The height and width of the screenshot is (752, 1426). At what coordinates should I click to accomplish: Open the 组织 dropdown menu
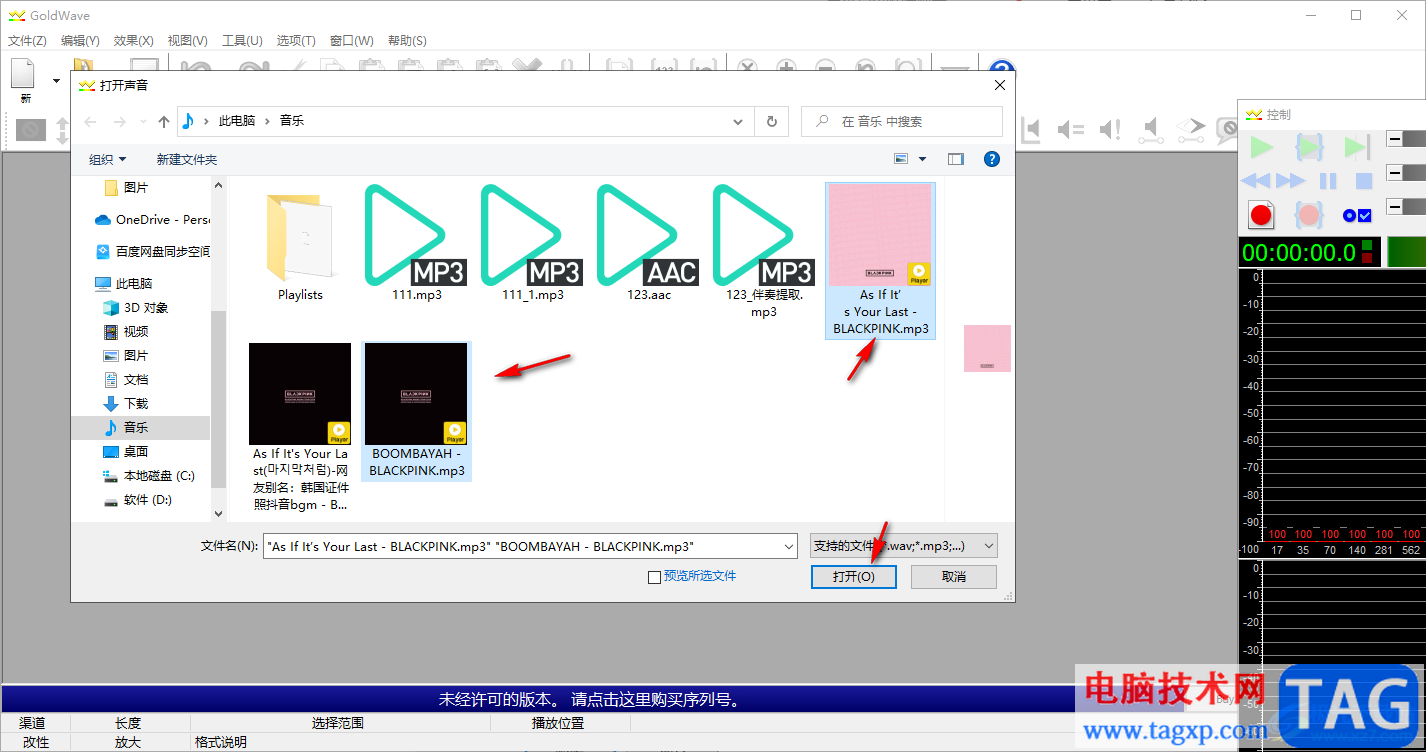tap(108, 159)
